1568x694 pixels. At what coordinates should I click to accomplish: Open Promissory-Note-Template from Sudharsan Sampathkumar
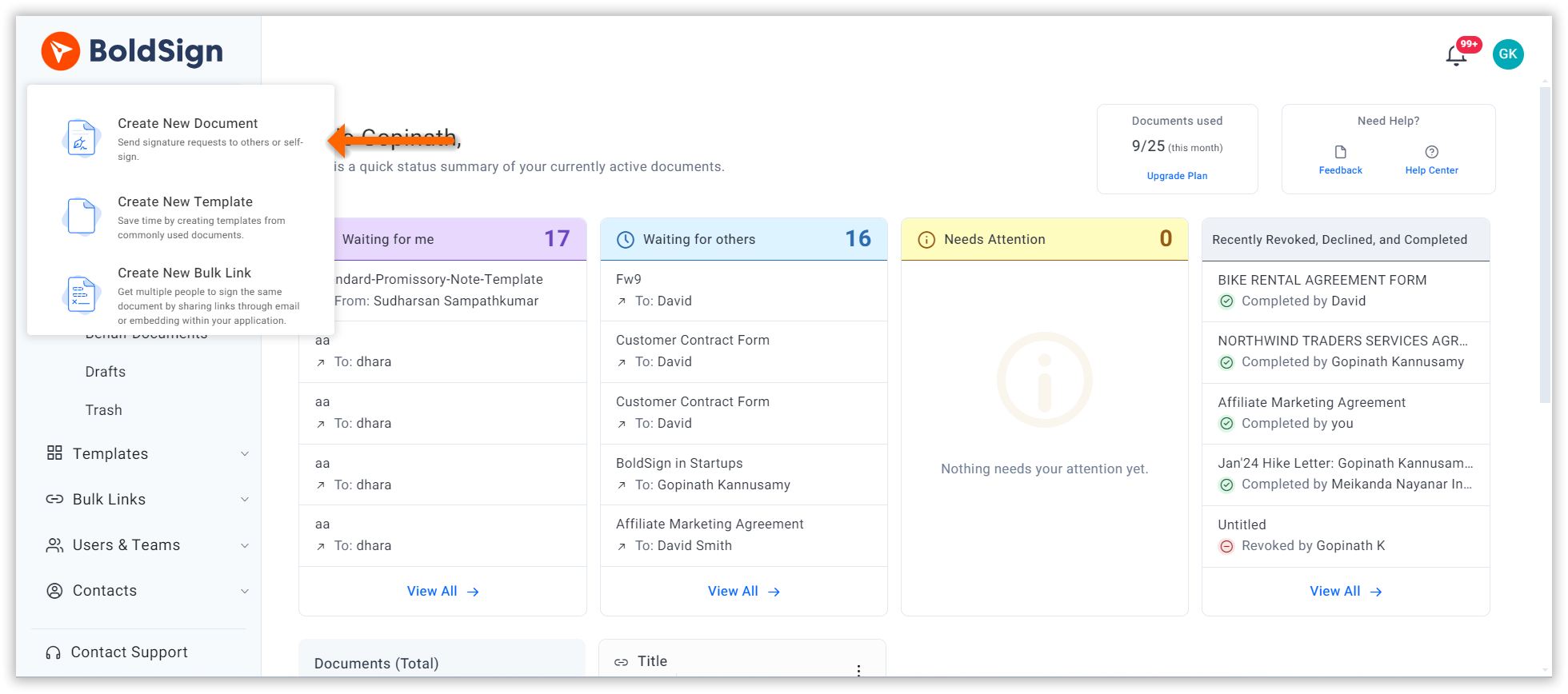pos(442,290)
